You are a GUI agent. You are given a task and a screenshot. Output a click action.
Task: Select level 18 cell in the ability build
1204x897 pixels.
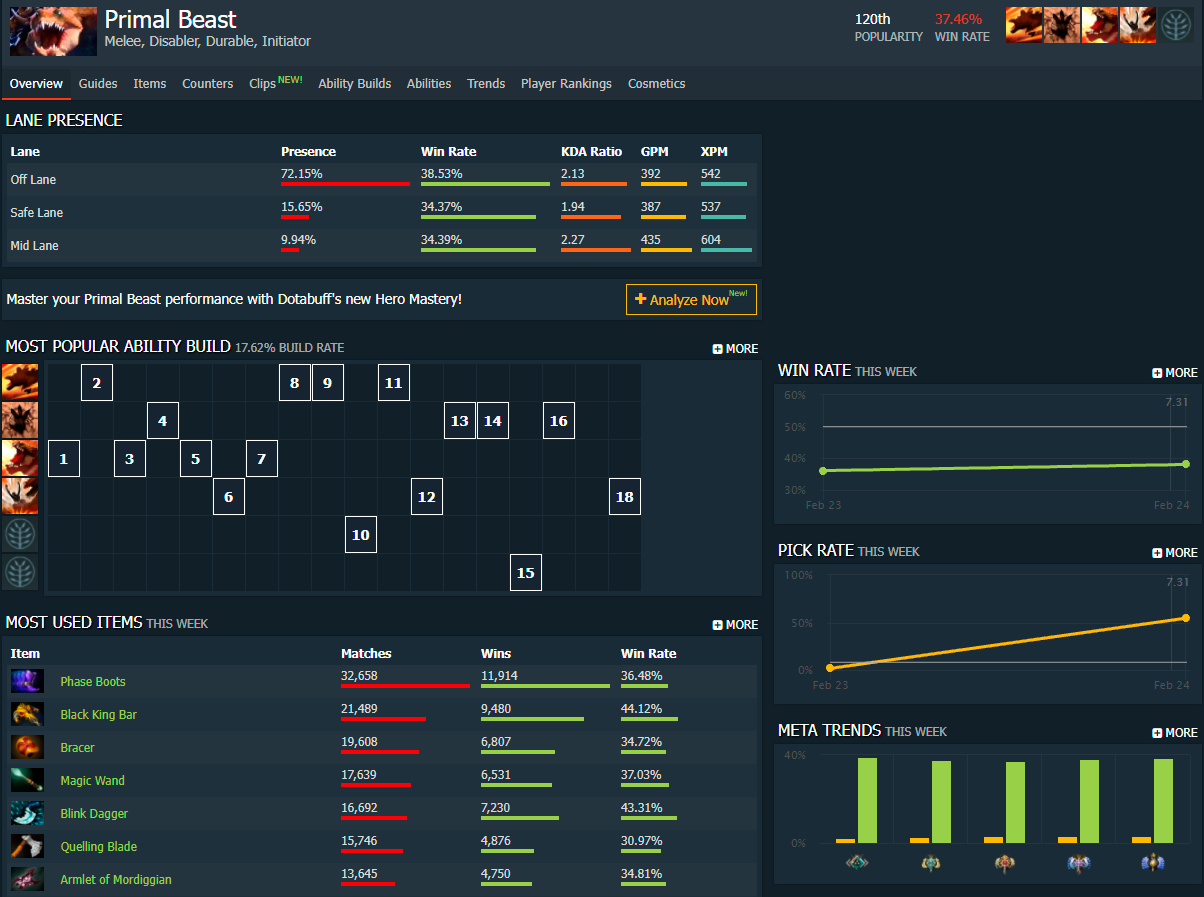click(625, 497)
